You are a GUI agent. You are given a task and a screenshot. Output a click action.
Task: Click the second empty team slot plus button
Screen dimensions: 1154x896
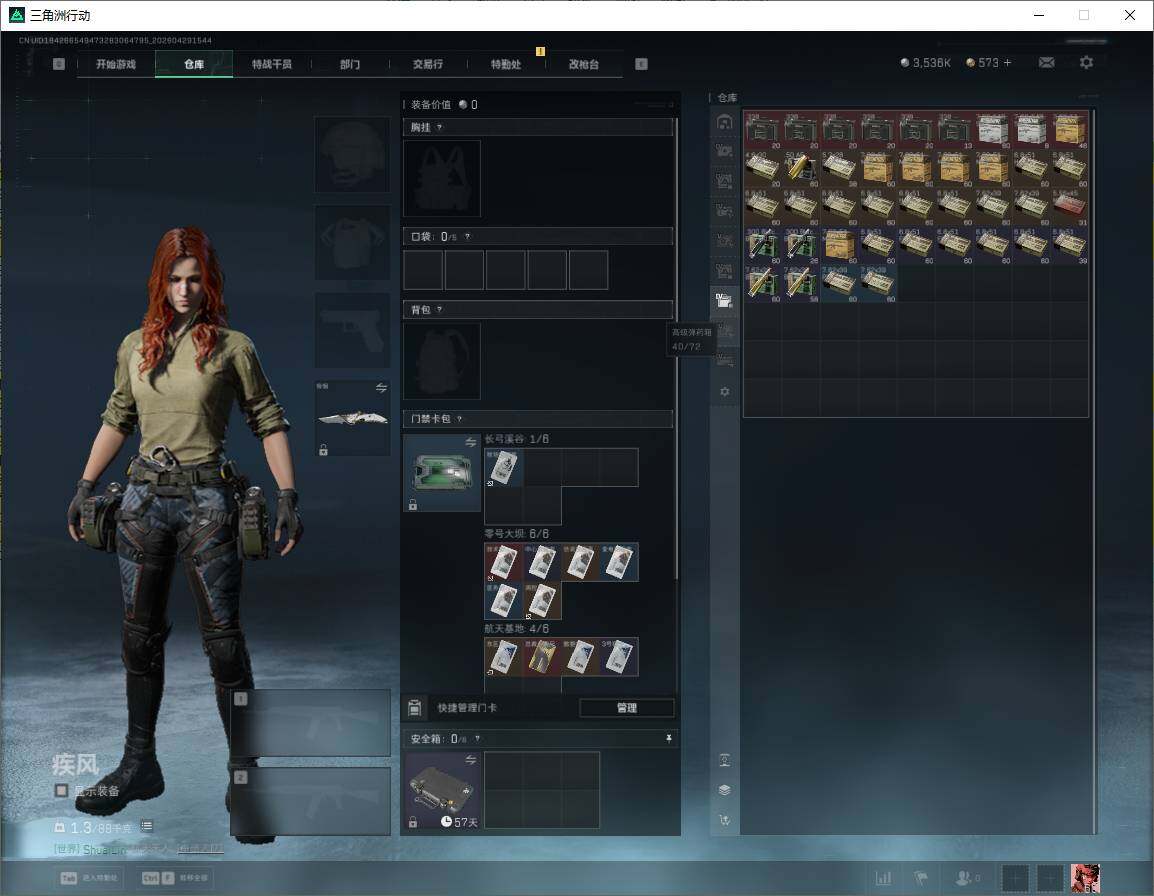[1050, 878]
